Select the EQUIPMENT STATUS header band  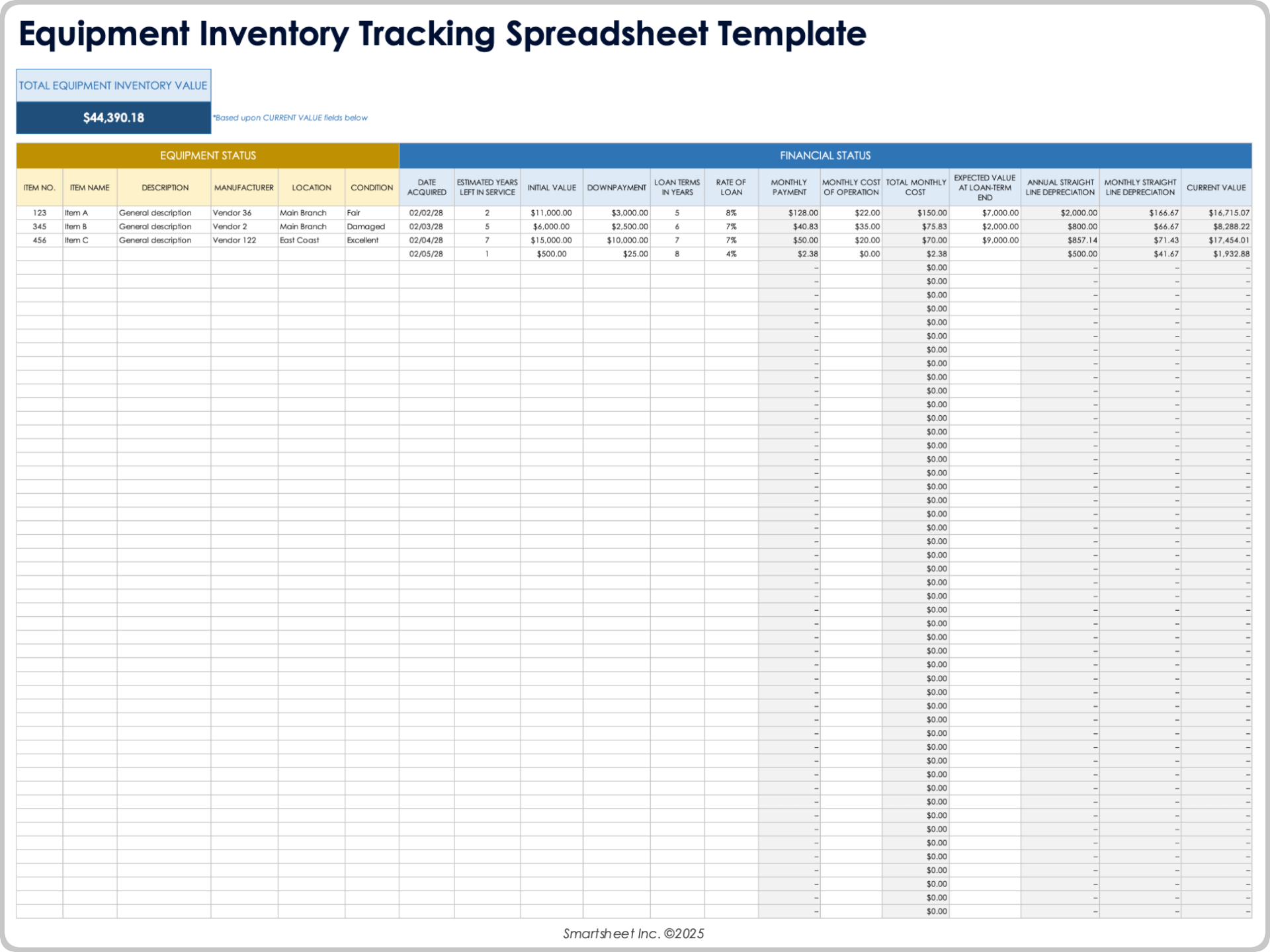208,155
